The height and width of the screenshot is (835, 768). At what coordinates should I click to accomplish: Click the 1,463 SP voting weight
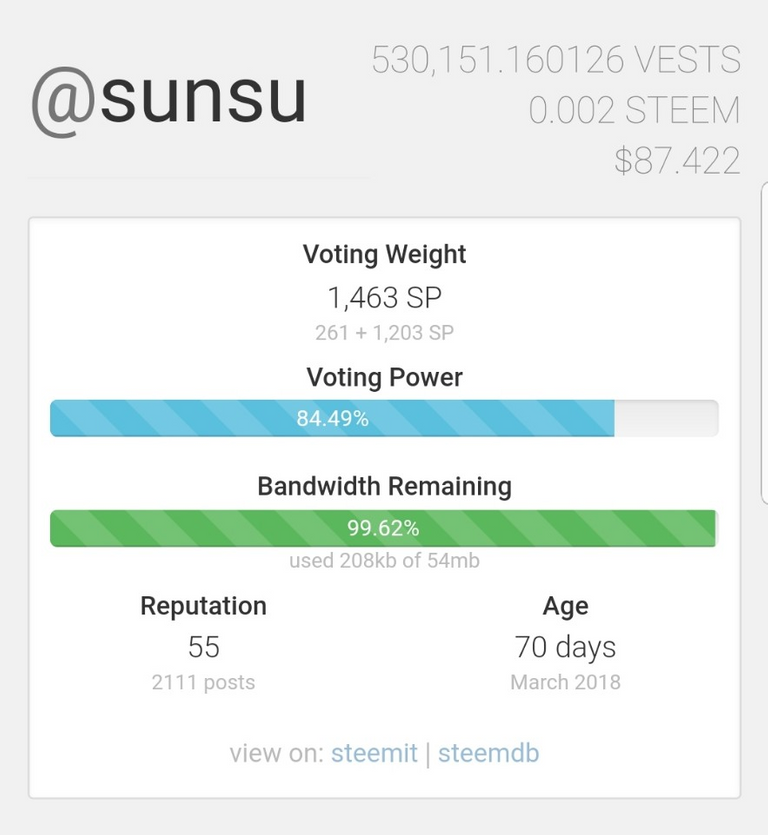click(384, 297)
